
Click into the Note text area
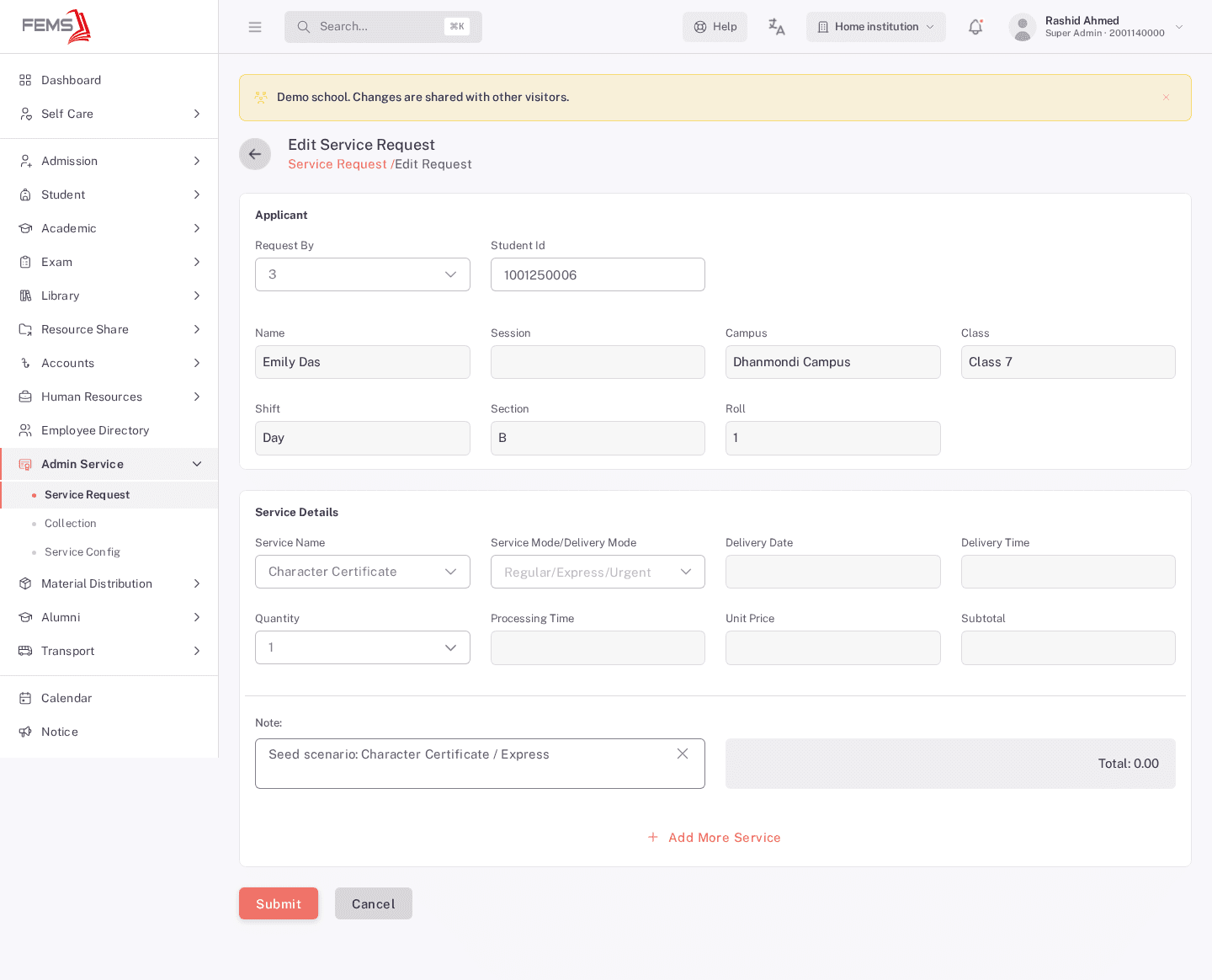click(x=480, y=764)
